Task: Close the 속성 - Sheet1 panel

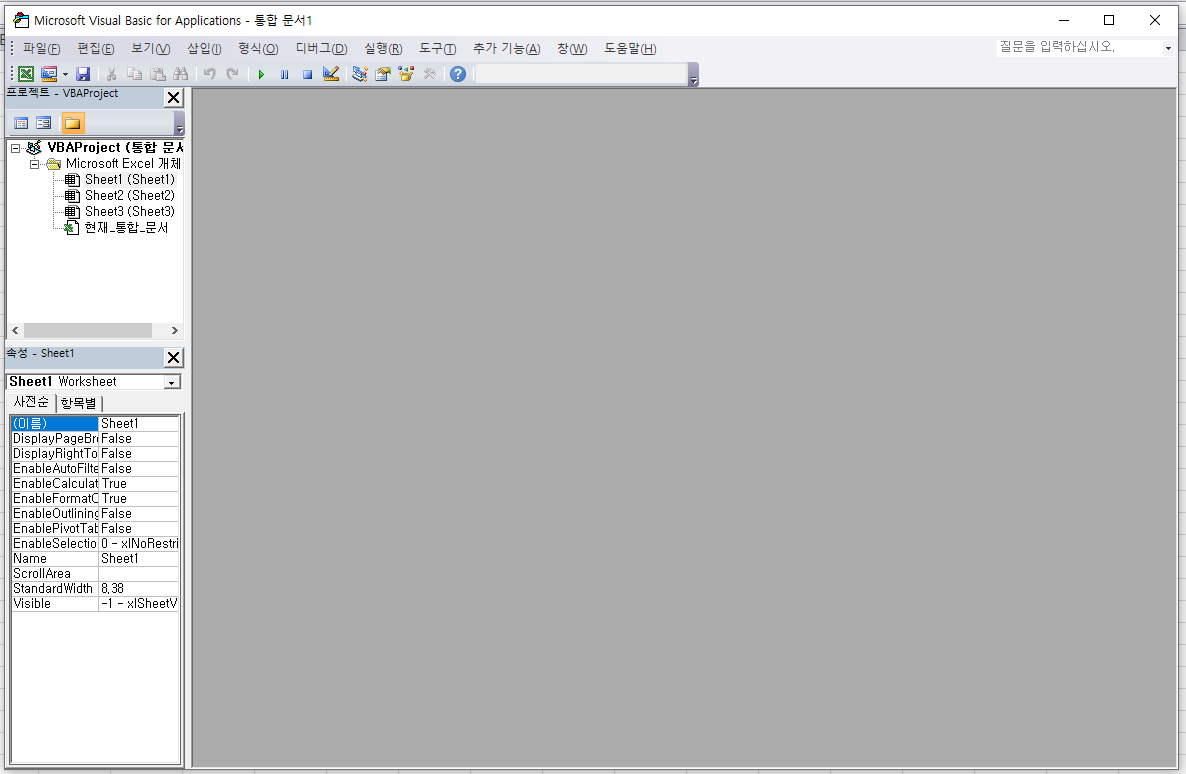Action: (173, 357)
